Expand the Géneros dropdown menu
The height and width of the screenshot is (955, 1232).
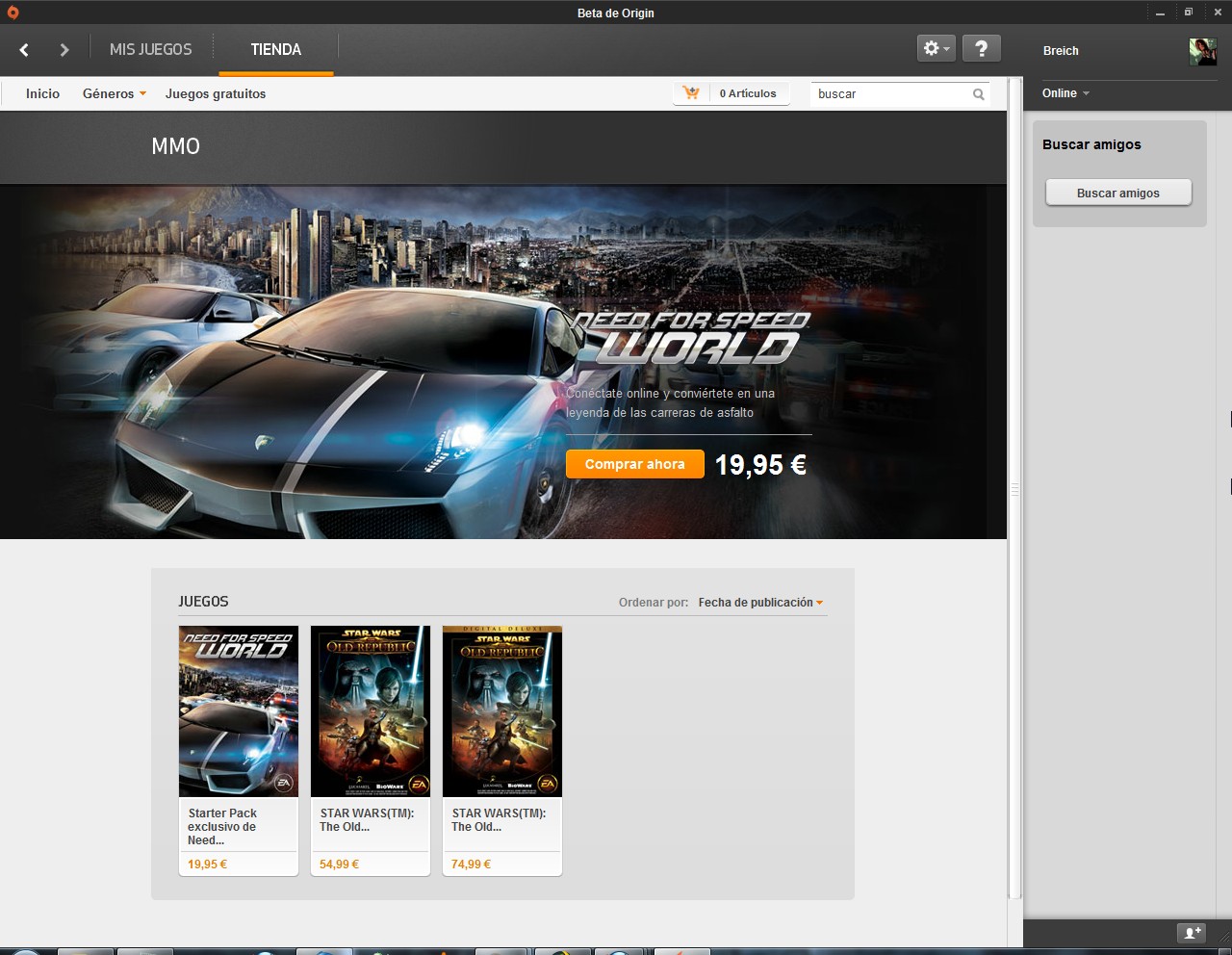coord(114,93)
